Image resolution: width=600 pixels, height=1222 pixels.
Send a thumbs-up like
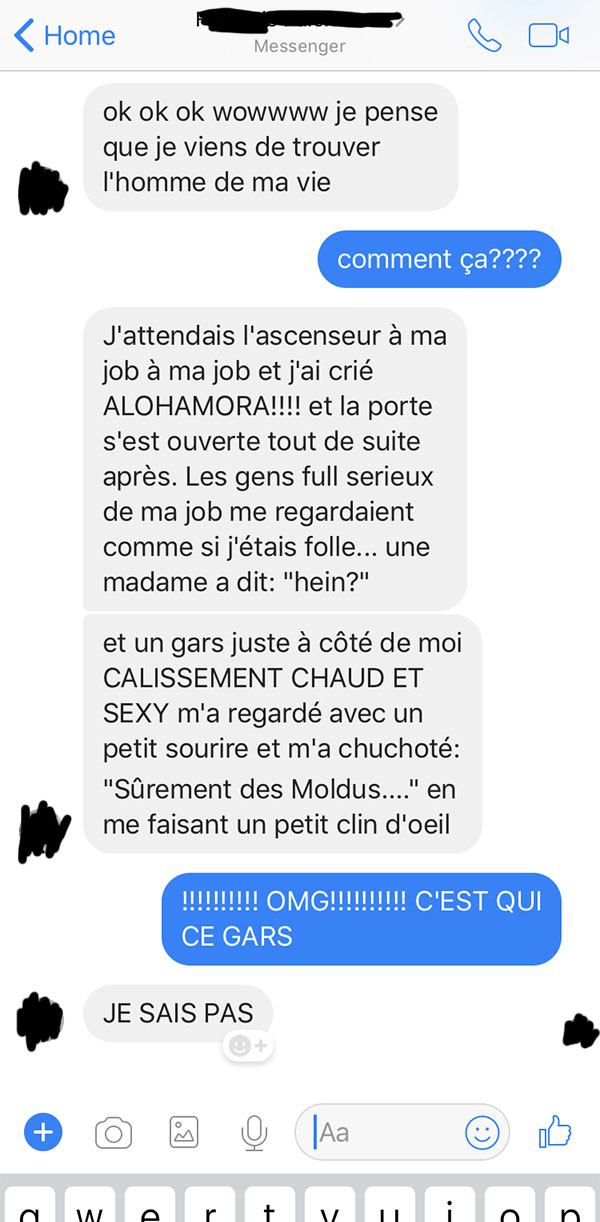pos(555,1131)
